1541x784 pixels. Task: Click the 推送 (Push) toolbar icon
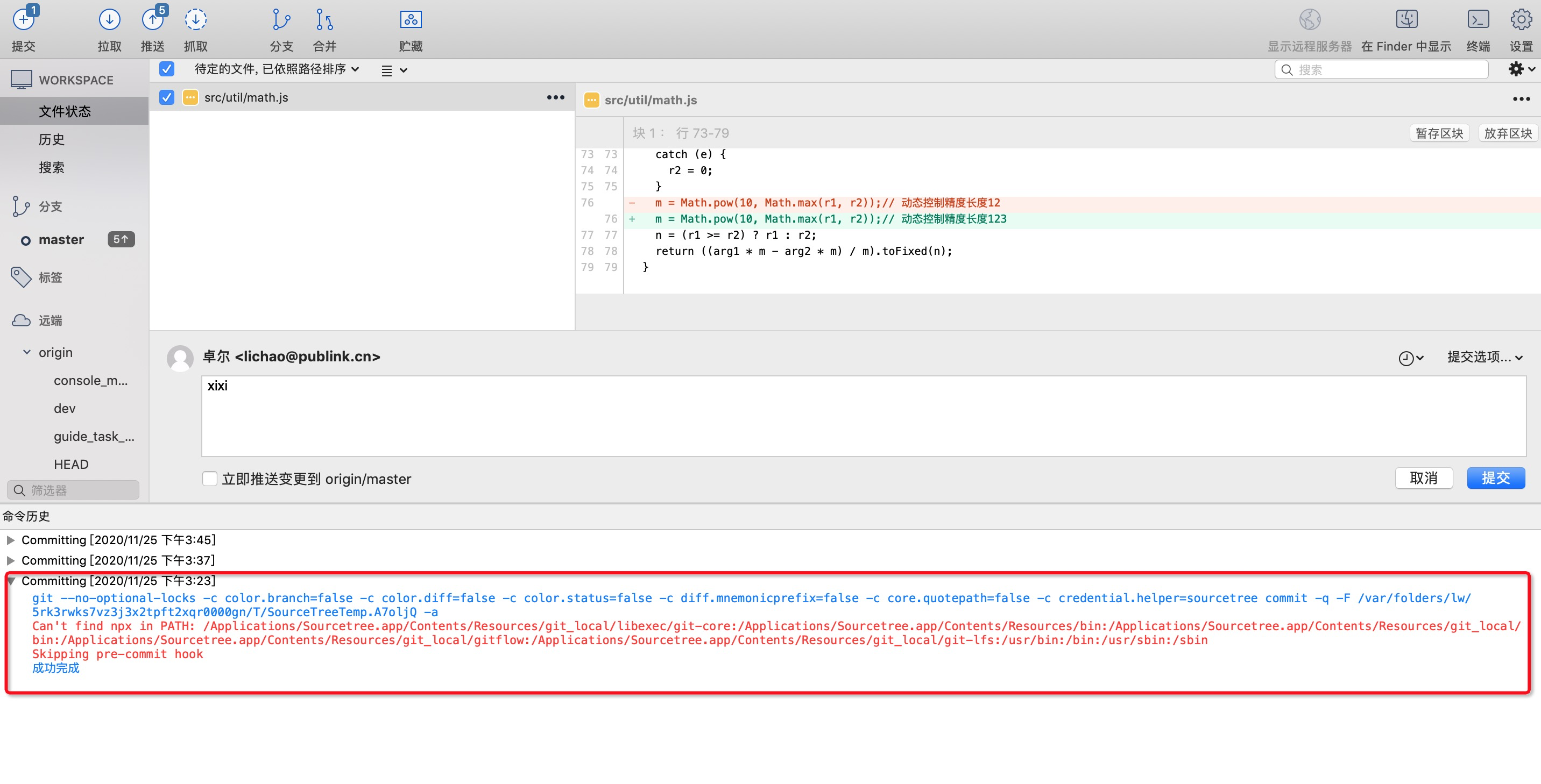pos(153,20)
